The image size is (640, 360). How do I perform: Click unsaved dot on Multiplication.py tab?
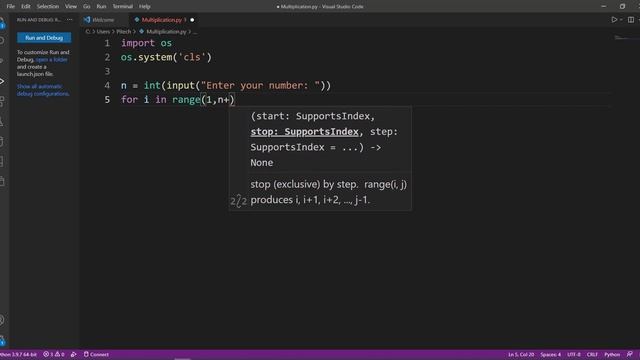click(192, 20)
